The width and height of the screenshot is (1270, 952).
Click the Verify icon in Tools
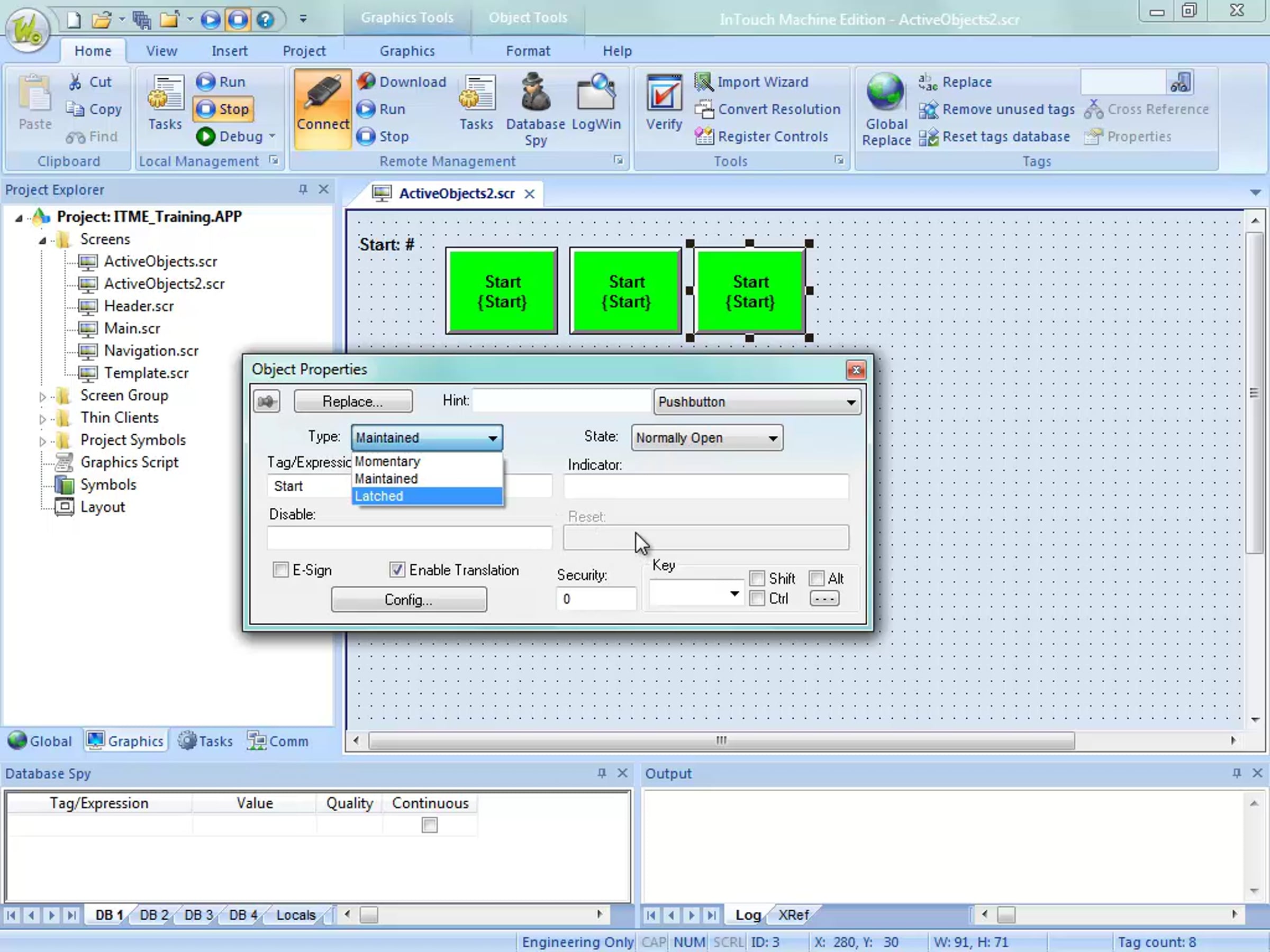pos(664,93)
